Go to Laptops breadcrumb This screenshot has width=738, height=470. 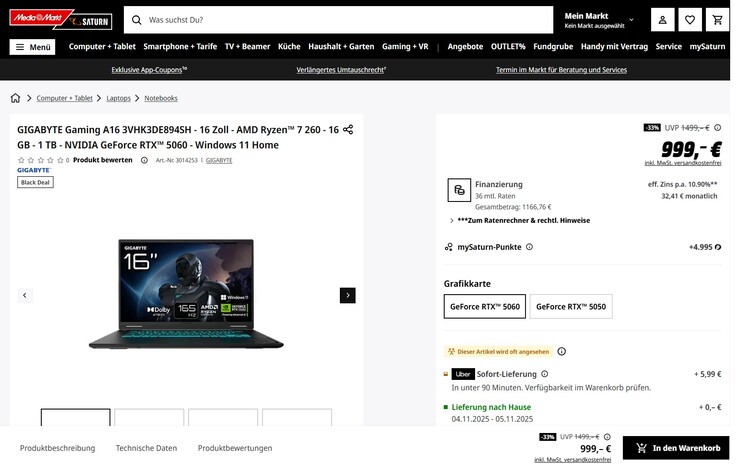click(x=118, y=98)
